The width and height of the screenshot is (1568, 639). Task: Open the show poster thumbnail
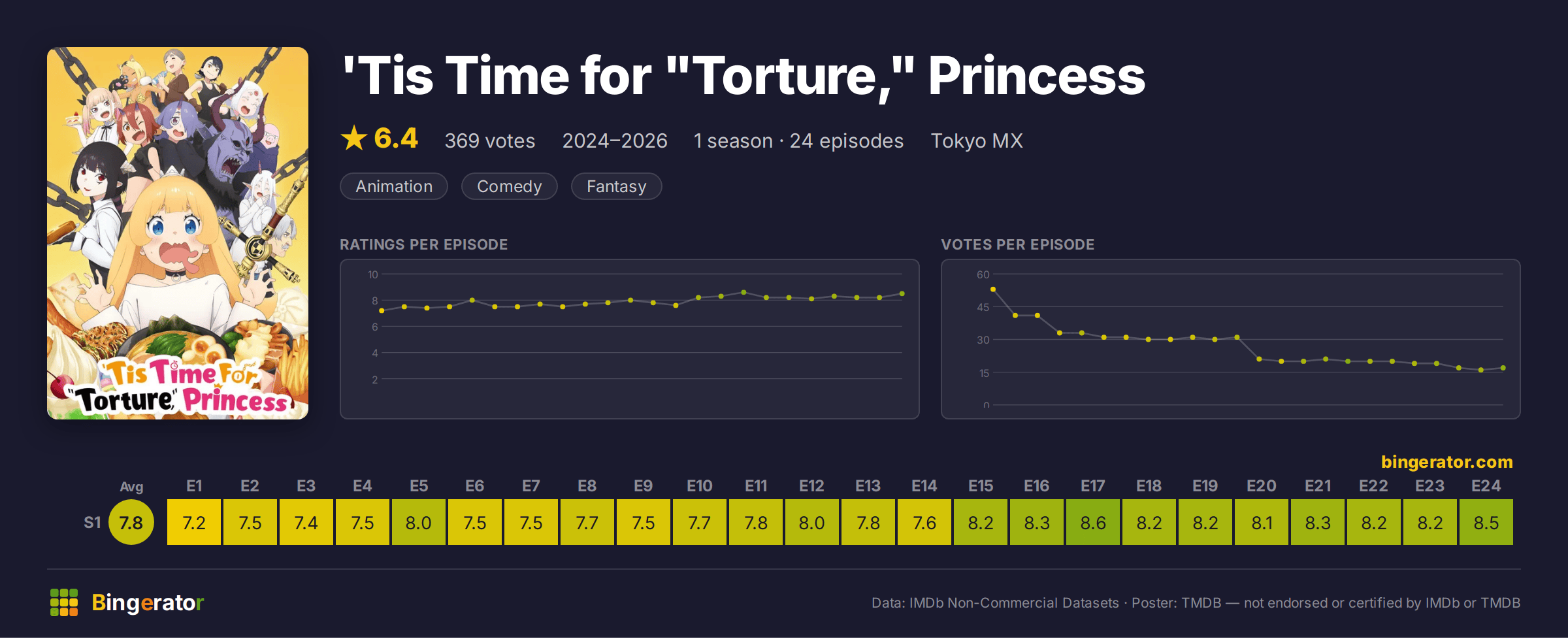coord(178,233)
